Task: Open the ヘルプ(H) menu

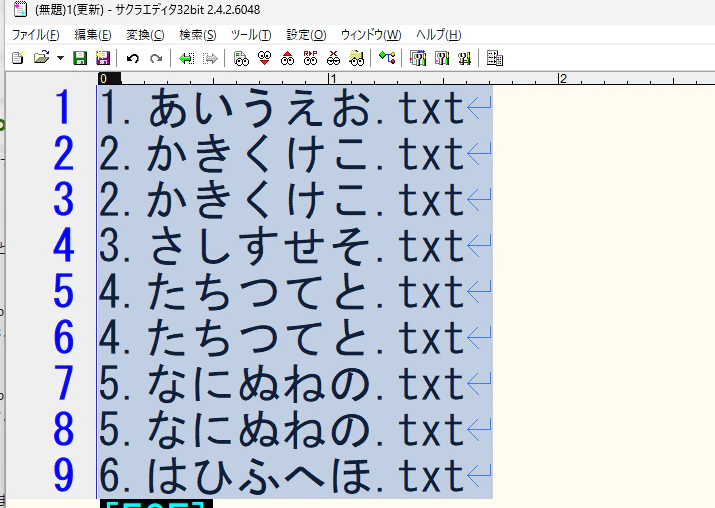Action: pyautogui.click(x=438, y=35)
